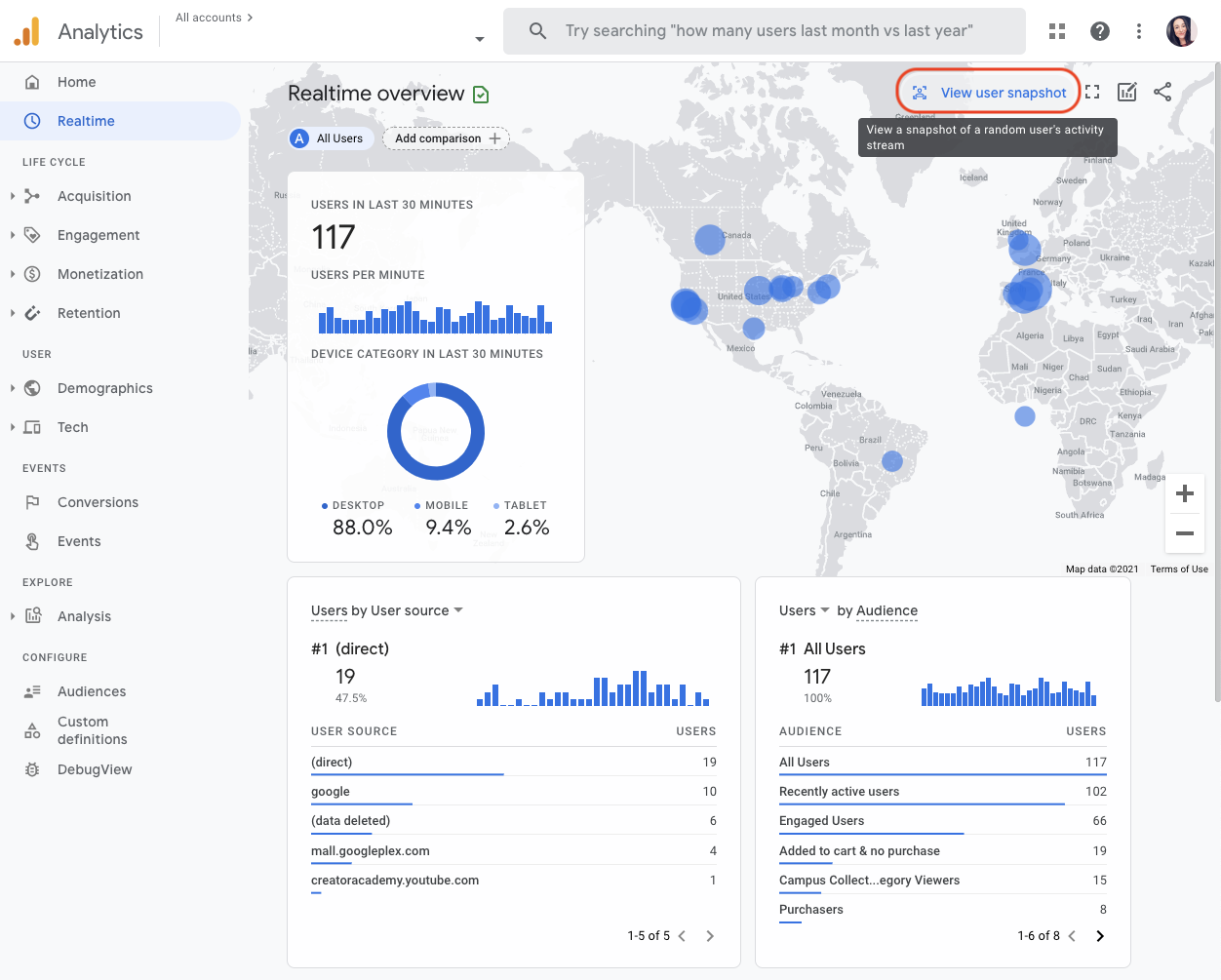Open the Monetization section icon
The width and height of the screenshot is (1221, 980).
(31, 274)
